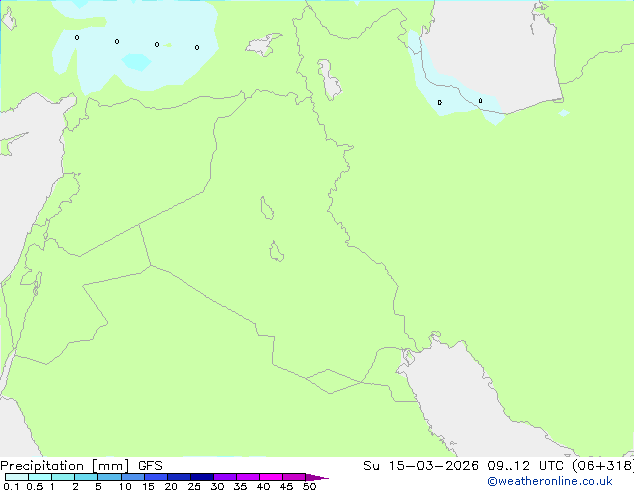
Task: Click the legend value '40'
Action: 263,486
